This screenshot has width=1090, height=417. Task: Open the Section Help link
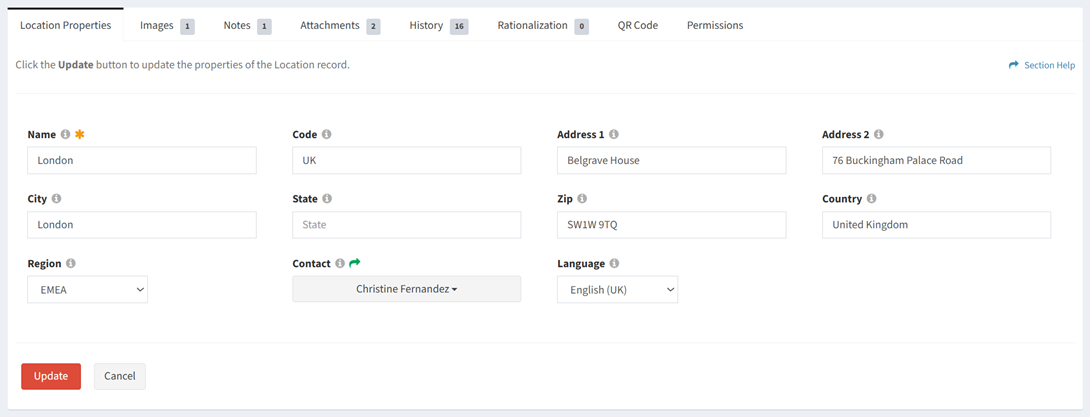[x=1042, y=65]
